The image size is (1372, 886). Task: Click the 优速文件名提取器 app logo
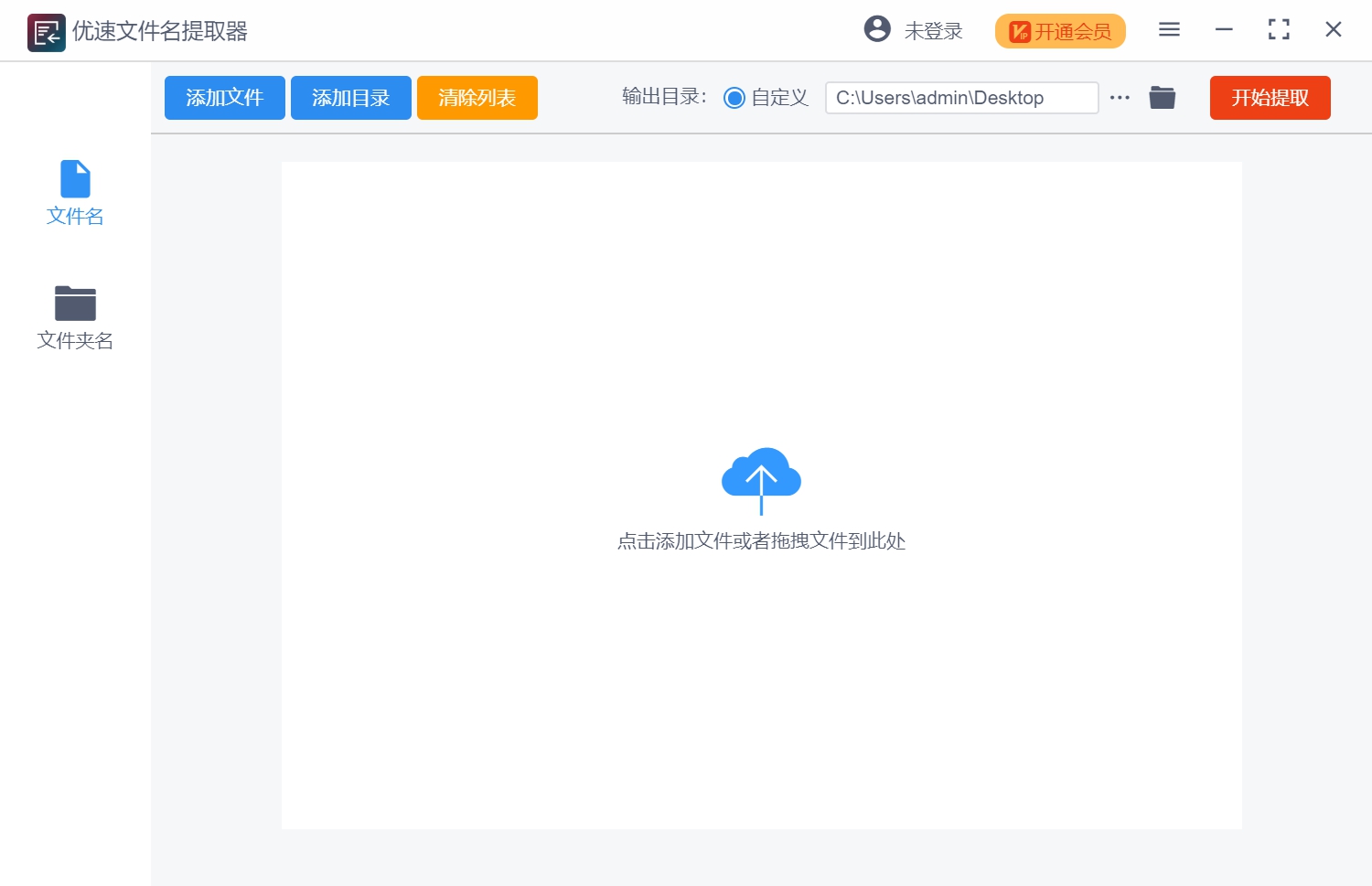(x=46, y=29)
